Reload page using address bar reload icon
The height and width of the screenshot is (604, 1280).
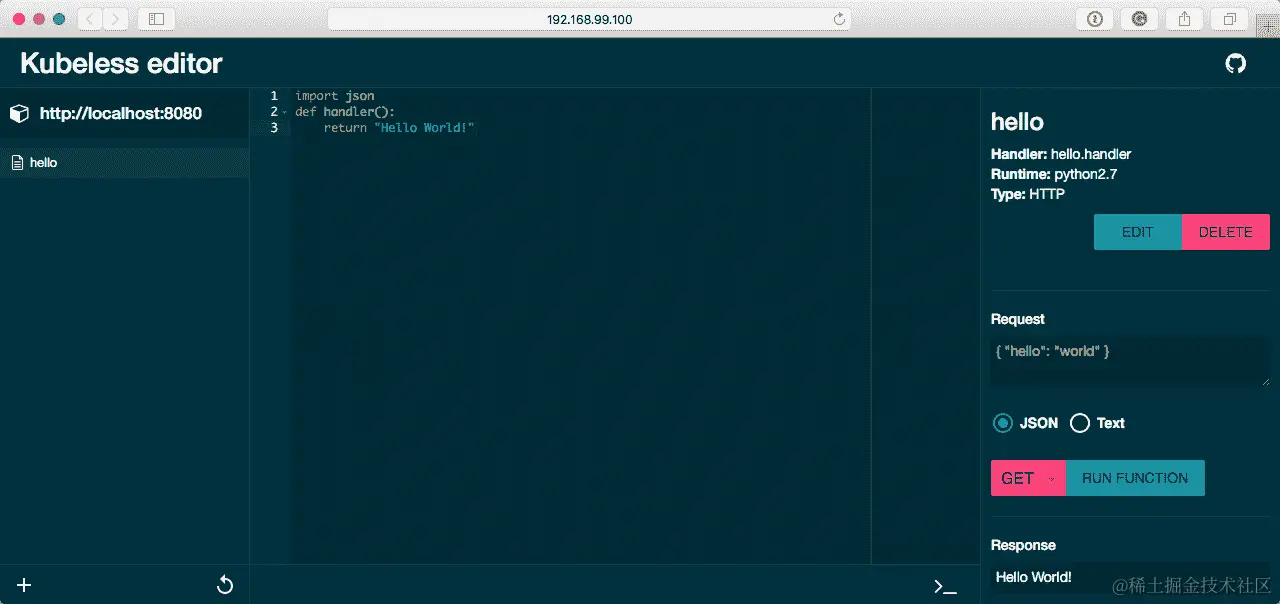[839, 19]
